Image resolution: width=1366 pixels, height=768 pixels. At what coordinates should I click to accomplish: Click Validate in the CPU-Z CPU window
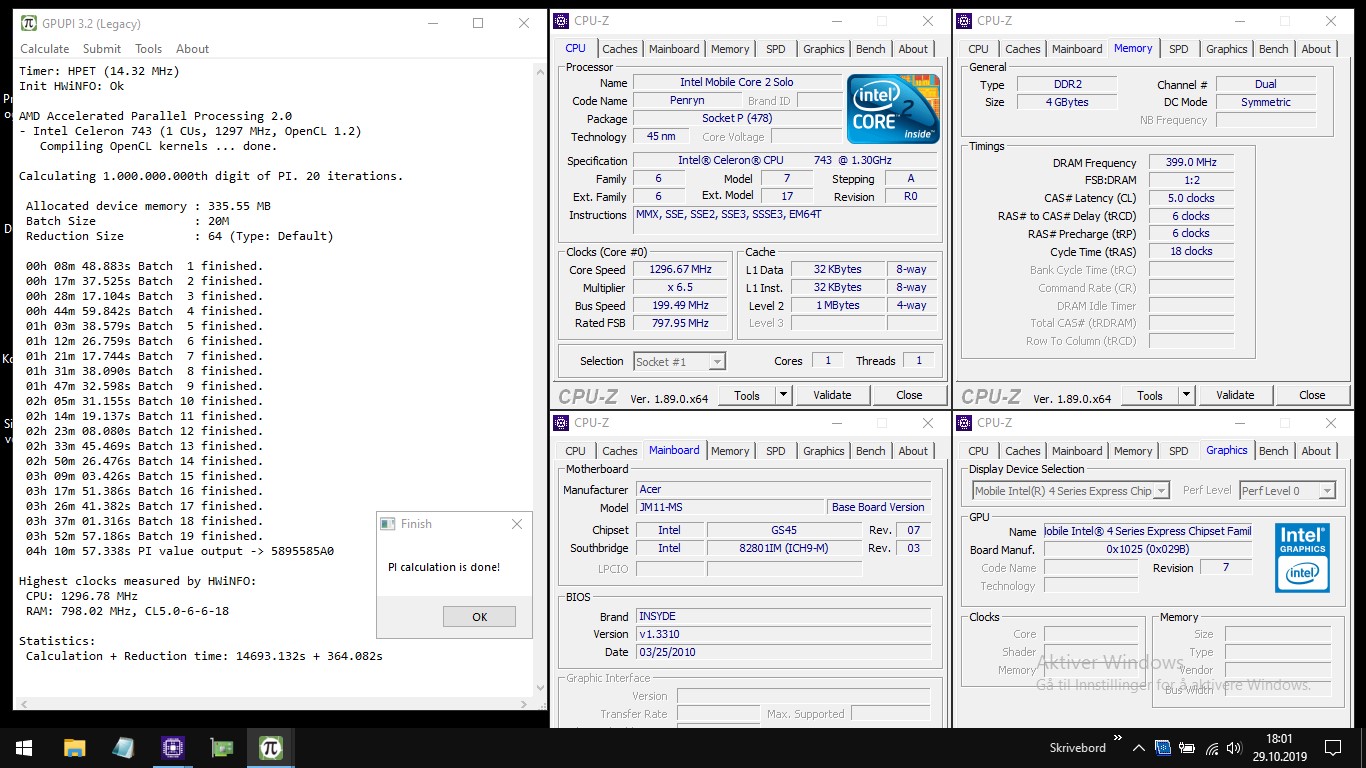[832, 395]
